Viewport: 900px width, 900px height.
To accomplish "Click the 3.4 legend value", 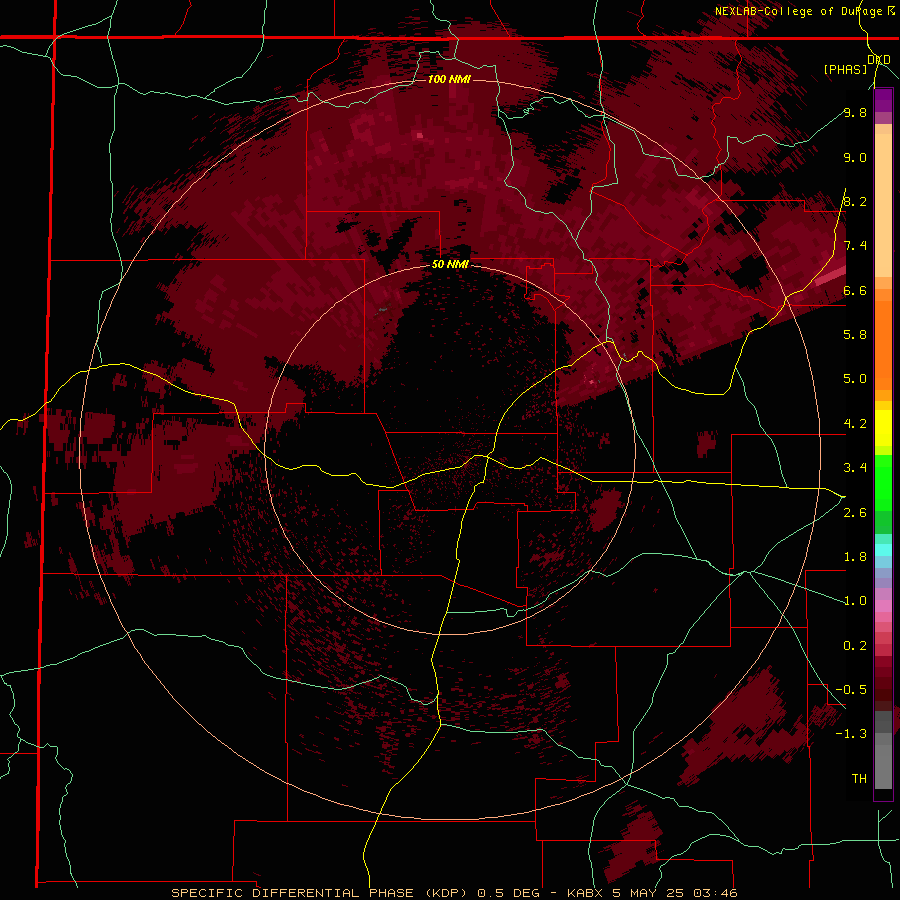I will pyautogui.click(x=855, y=468).
